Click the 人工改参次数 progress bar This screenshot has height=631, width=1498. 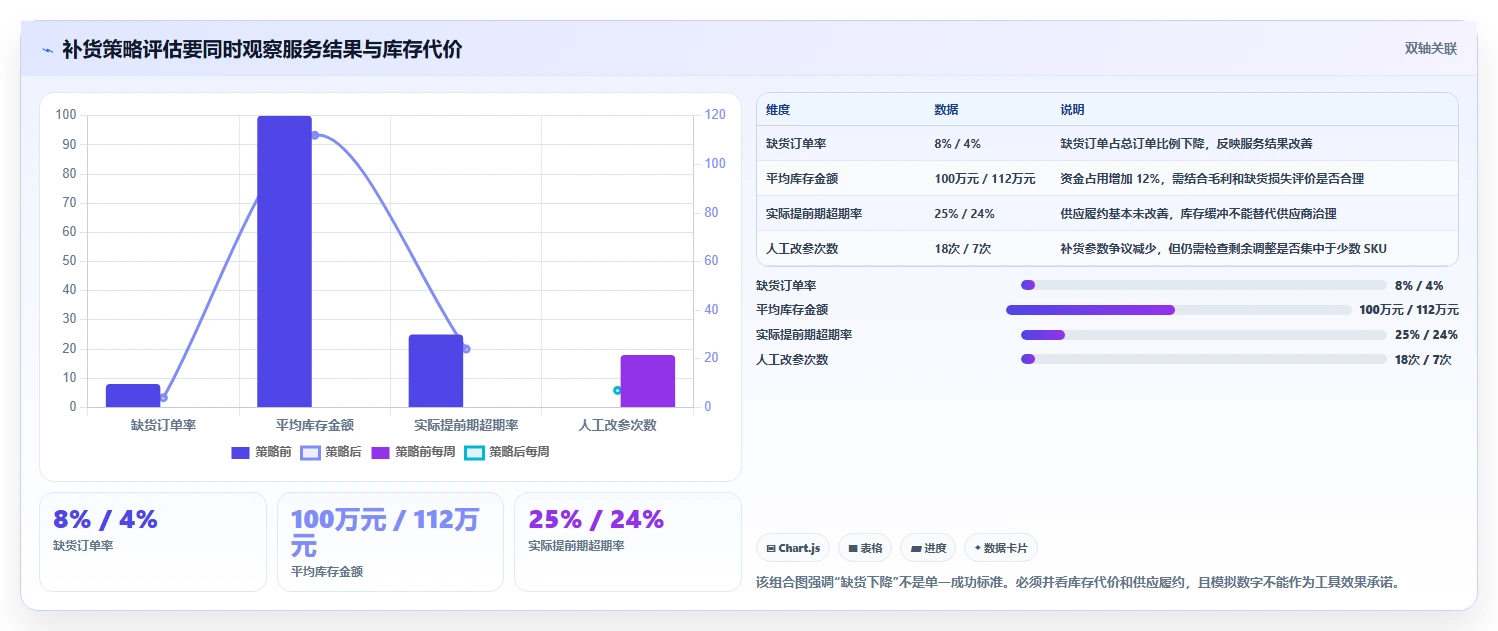(x=1204, y=359)
